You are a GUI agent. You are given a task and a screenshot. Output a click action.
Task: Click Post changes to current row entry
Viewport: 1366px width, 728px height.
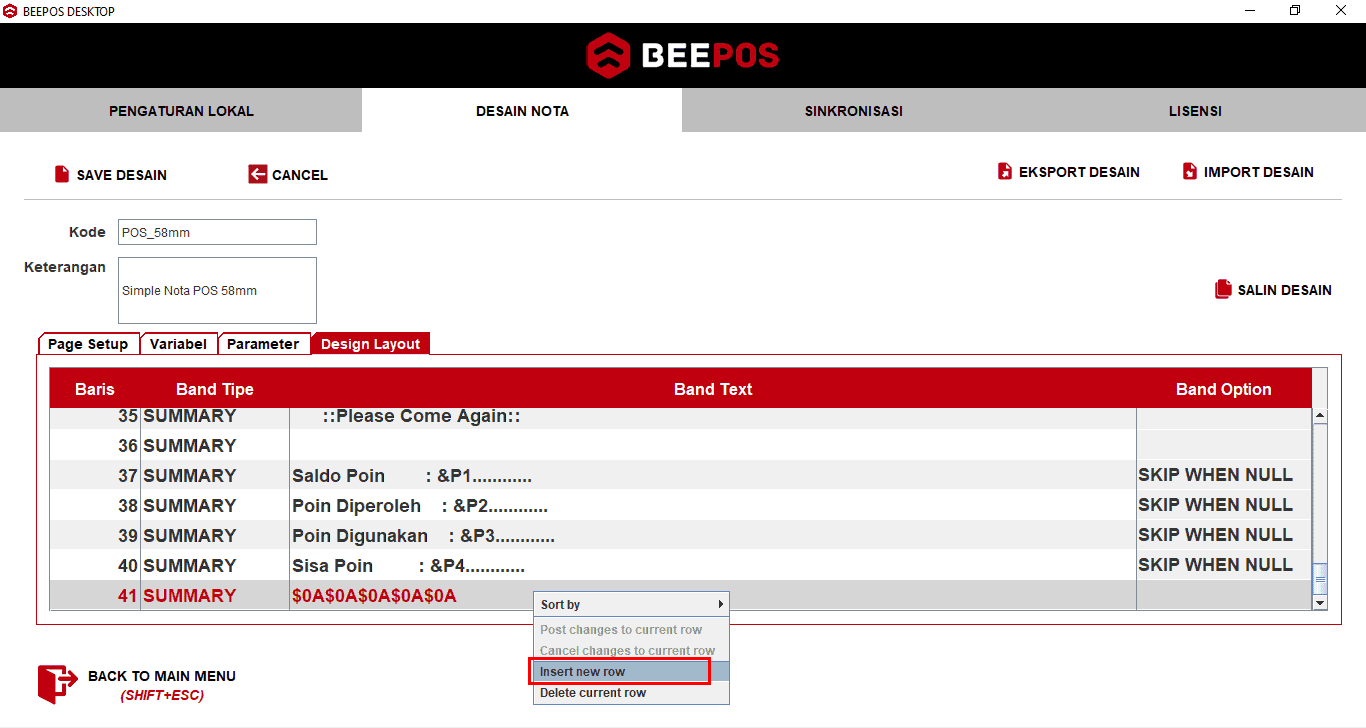tap(631, 630)
